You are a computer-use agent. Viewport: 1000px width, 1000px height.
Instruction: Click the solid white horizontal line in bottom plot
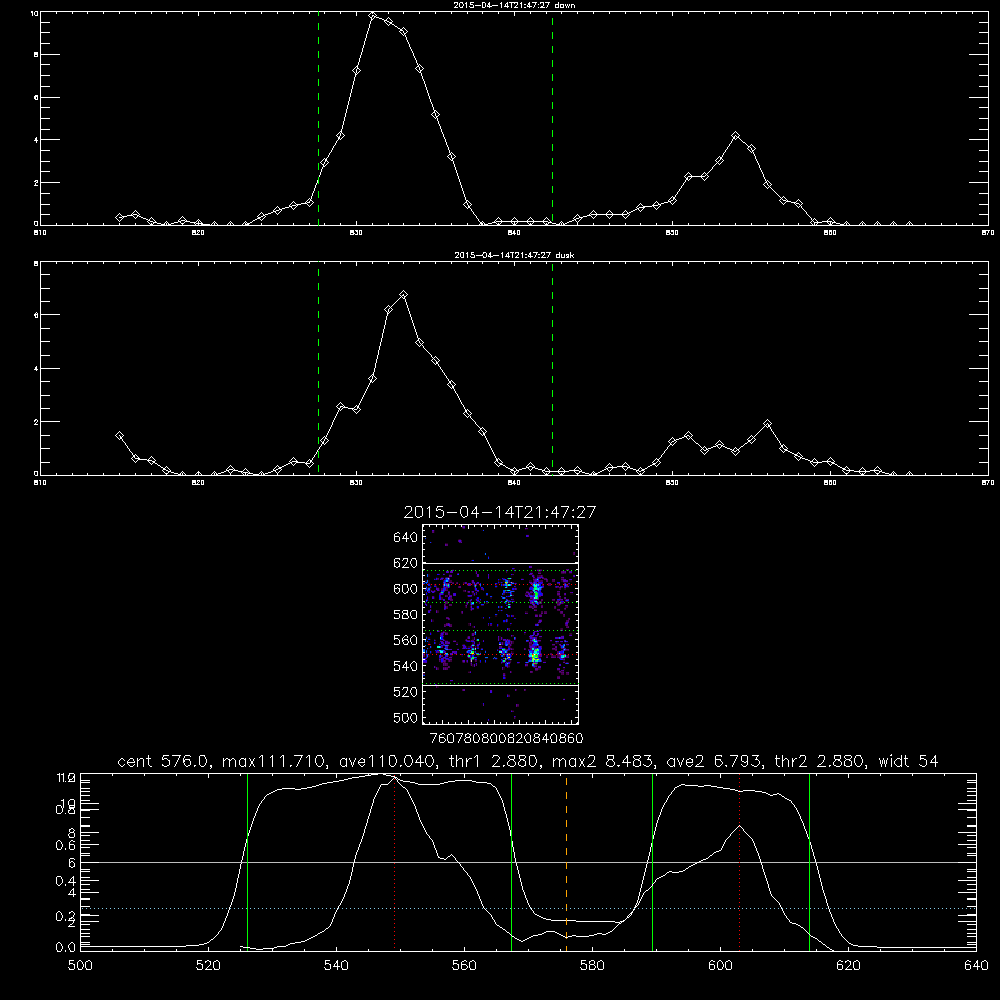point(528,862)
